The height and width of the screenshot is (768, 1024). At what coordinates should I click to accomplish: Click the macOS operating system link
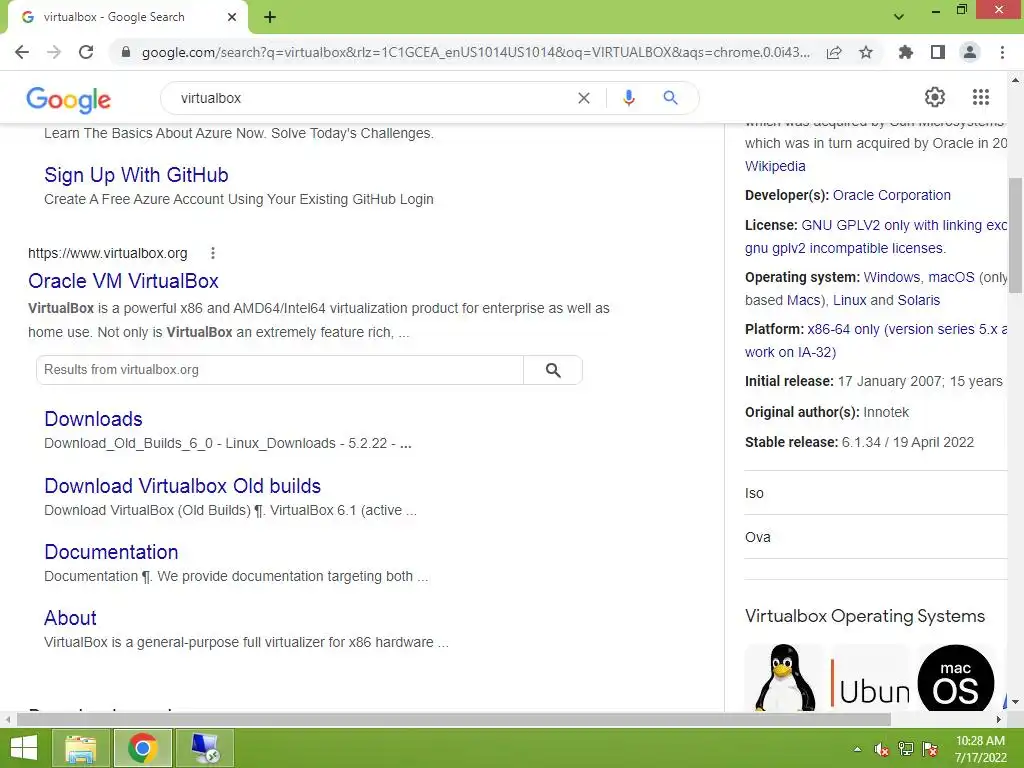pos(951,278)
